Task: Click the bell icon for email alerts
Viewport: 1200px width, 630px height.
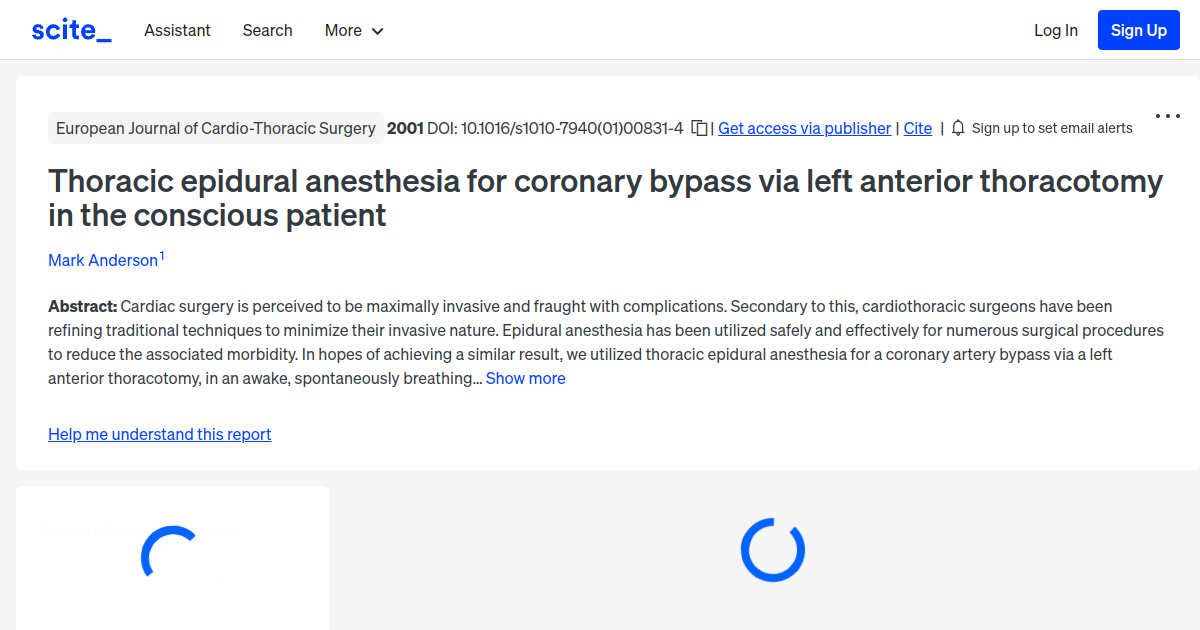Action: tap(957, 128)
